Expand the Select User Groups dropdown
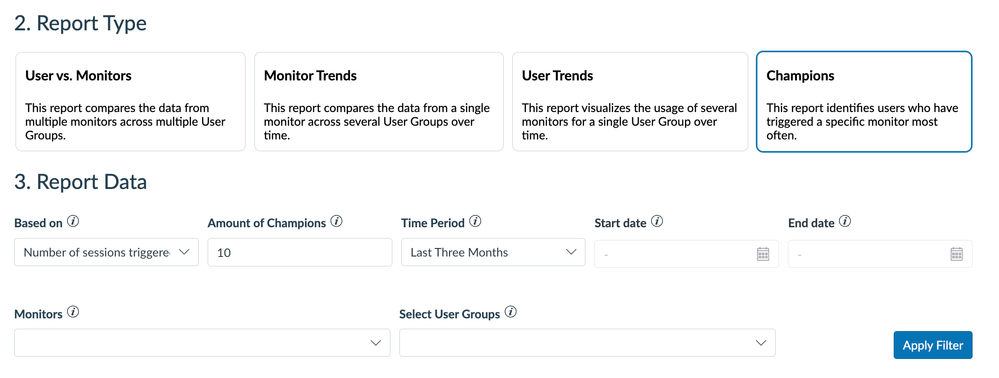The height and width of the screenshot is (378, 999). click(587, 343)
